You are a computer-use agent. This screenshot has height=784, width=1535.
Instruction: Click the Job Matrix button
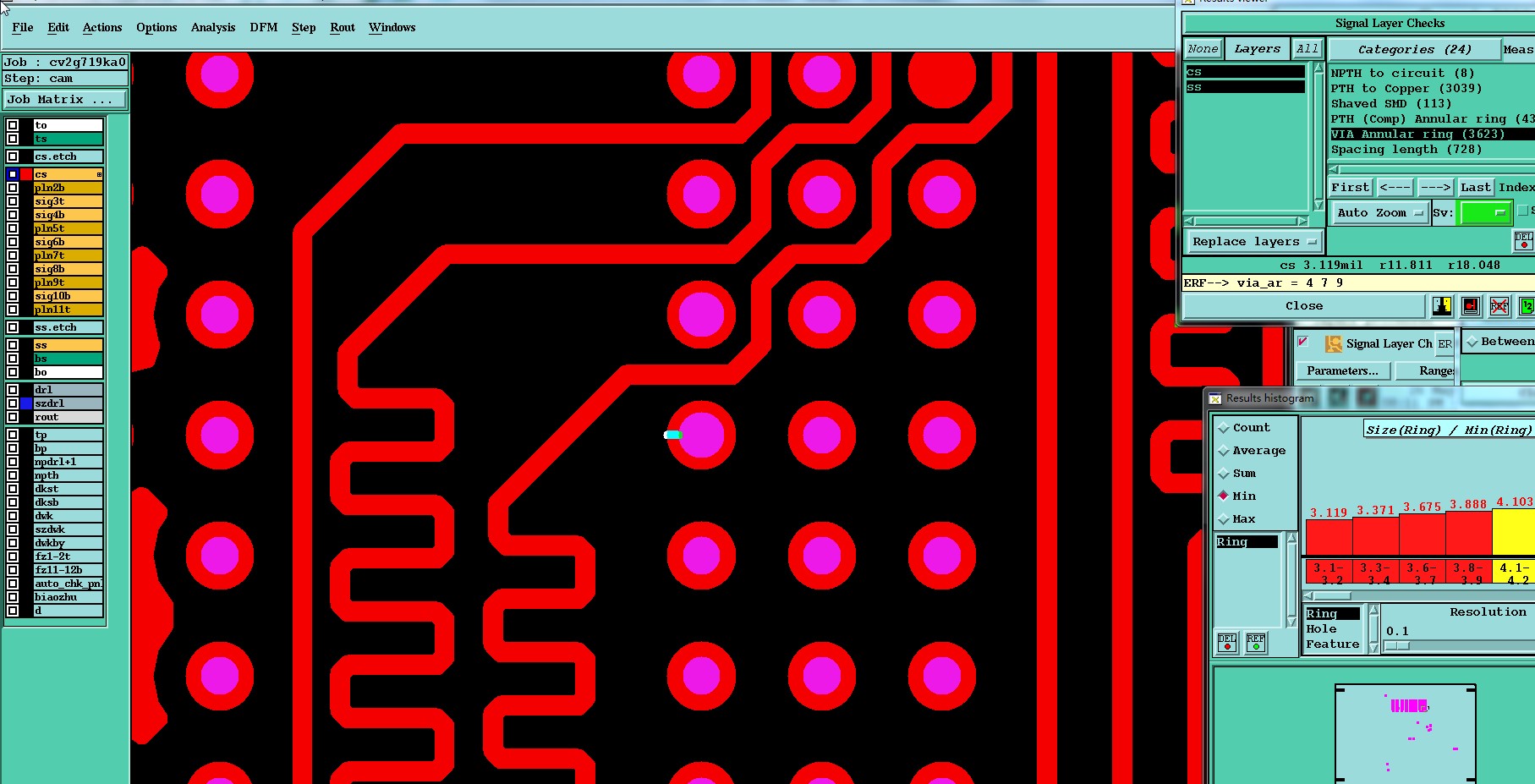point(65,100)
